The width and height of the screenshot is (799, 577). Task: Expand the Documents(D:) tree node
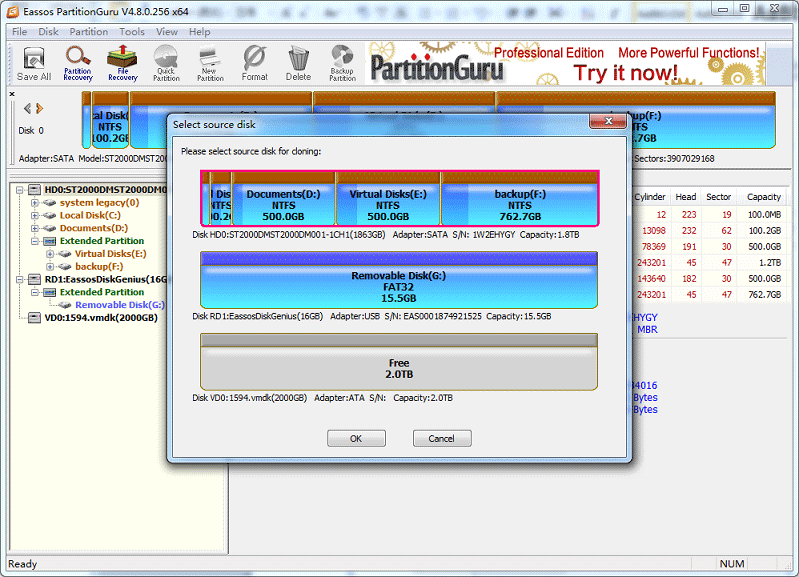coord(35,228)
